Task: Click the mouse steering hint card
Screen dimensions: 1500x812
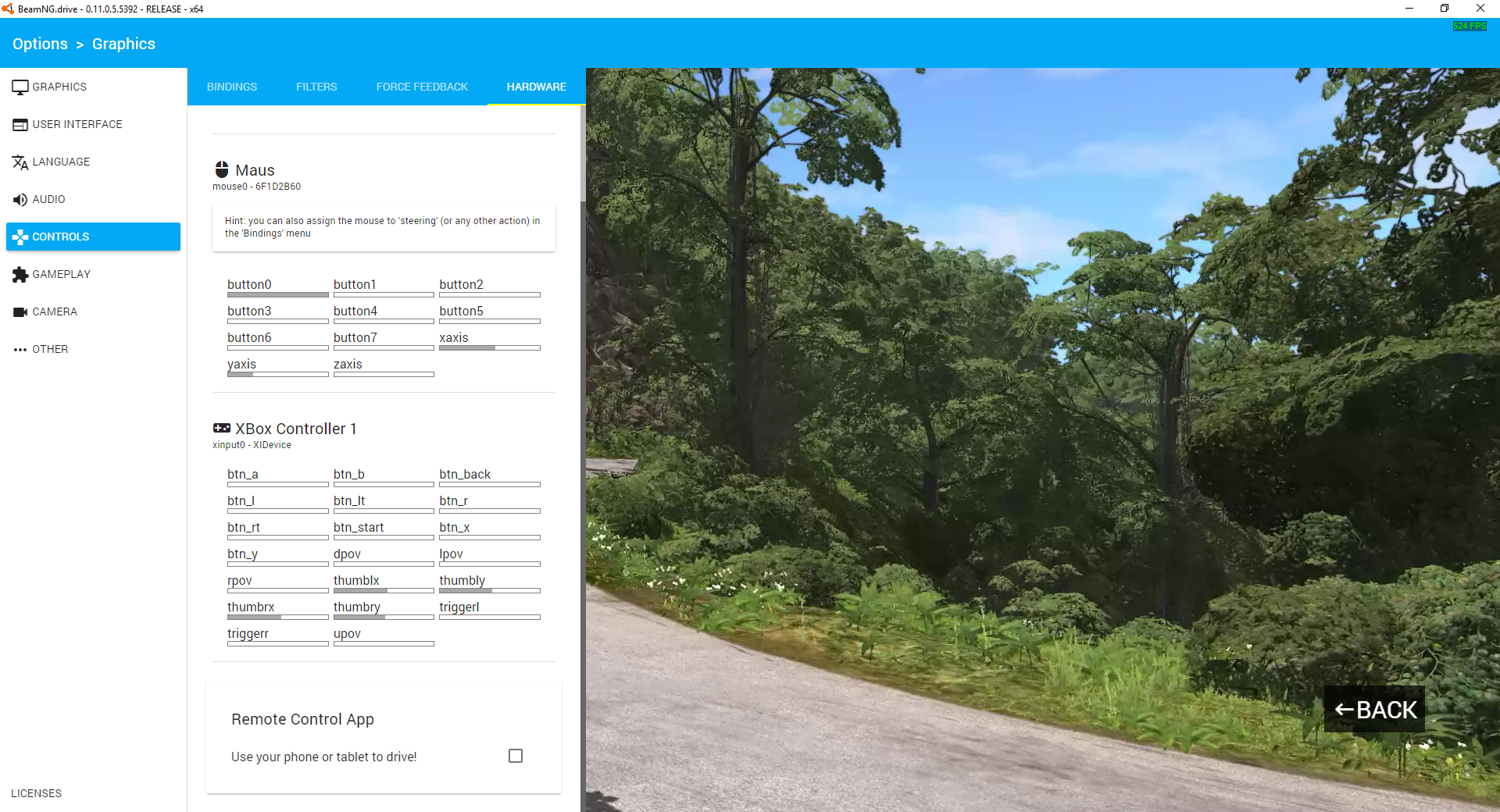Action: click(384, 226)
